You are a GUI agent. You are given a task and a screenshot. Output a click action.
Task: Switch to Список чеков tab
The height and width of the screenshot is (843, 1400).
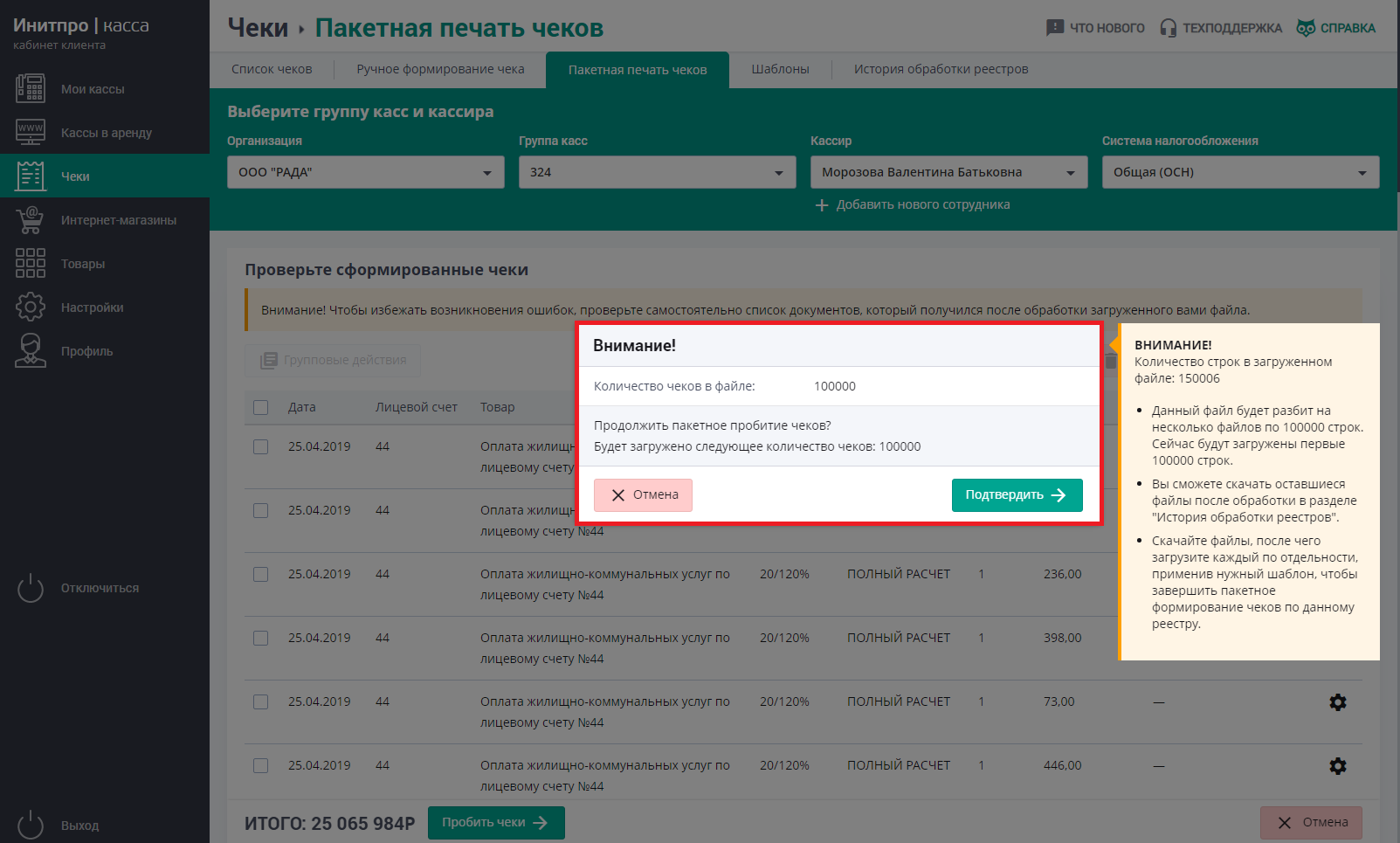pos(272,69)
